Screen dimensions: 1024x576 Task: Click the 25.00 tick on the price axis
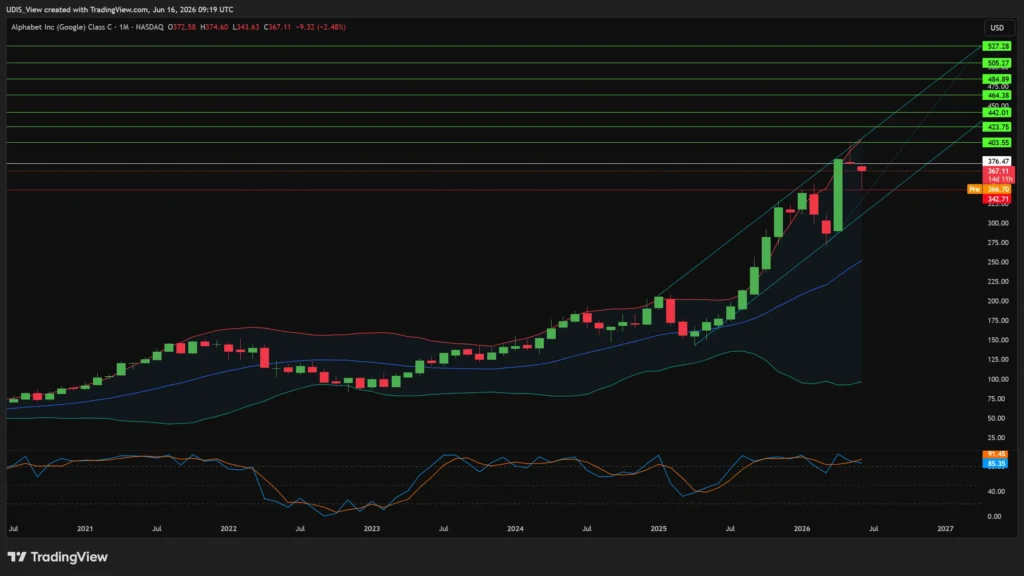(x=997, y=438)
